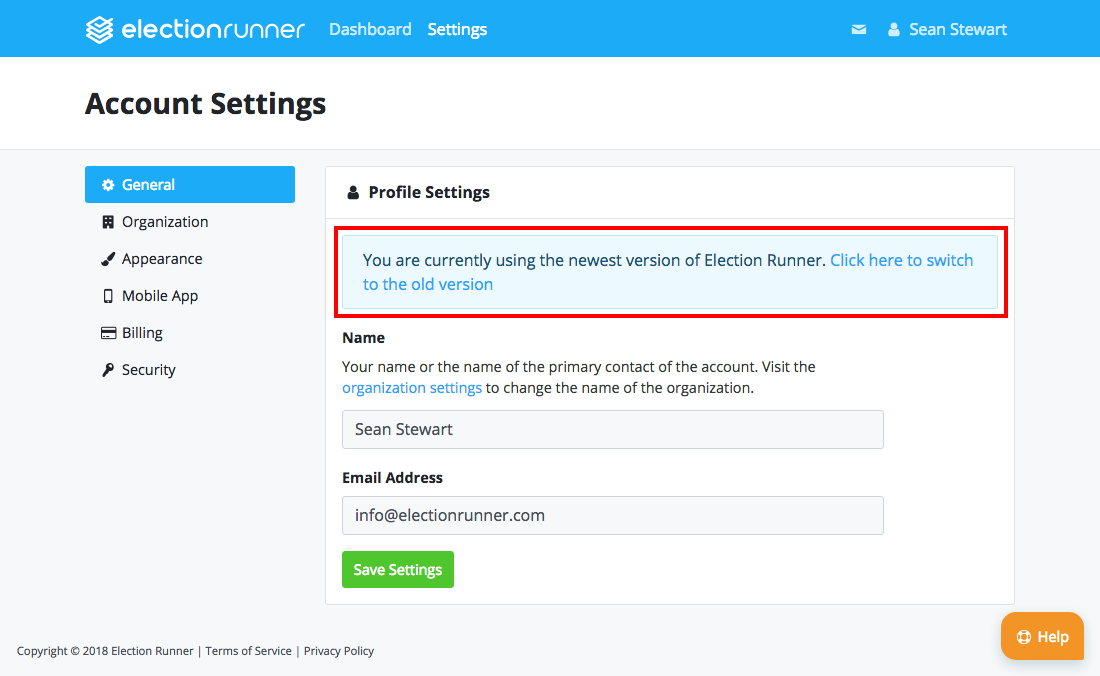The image size is (1100, 676).
Task: Open the organization settings link
Action: click(412, 388)
